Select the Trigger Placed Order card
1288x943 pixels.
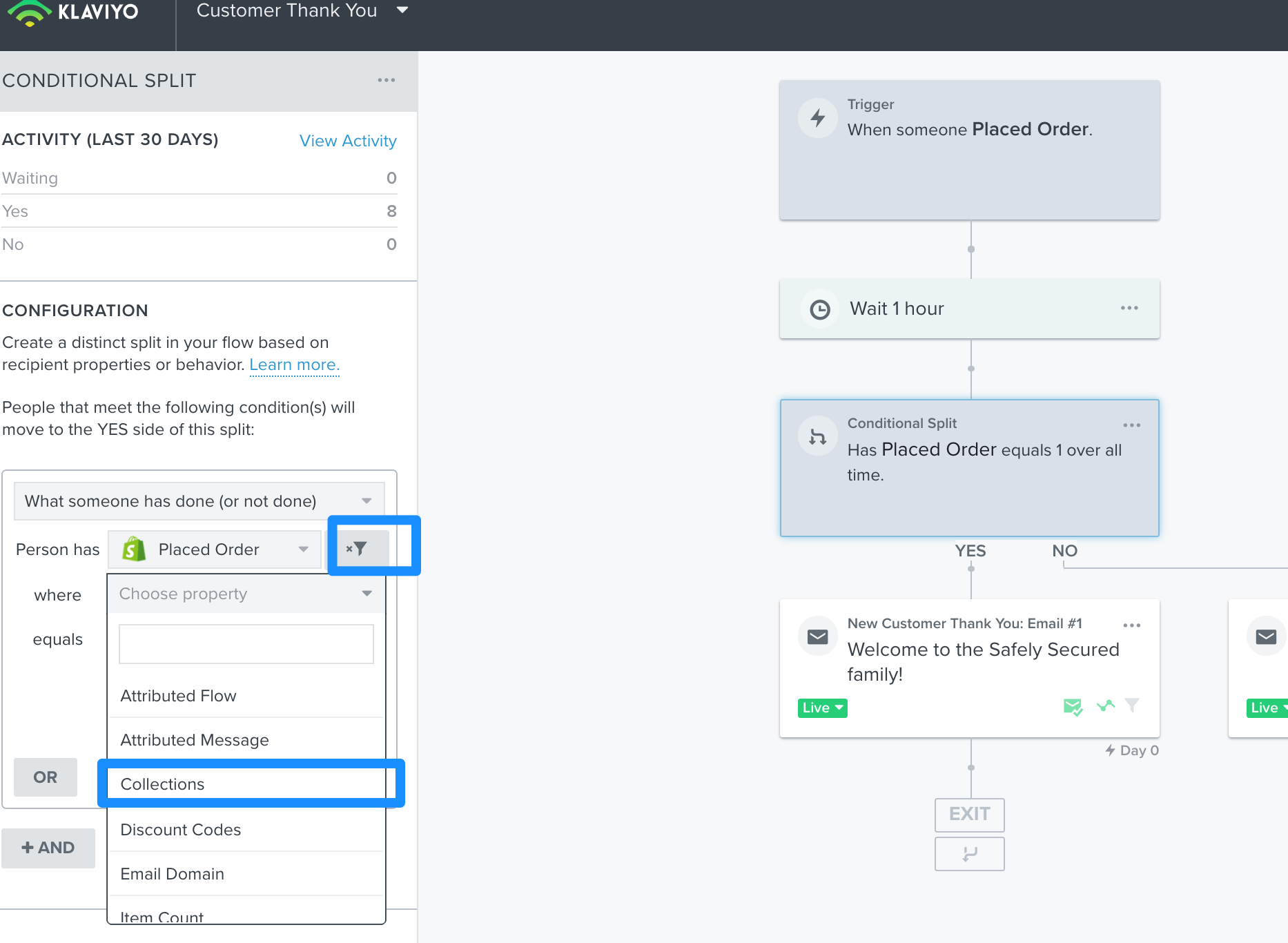(970, 150)
